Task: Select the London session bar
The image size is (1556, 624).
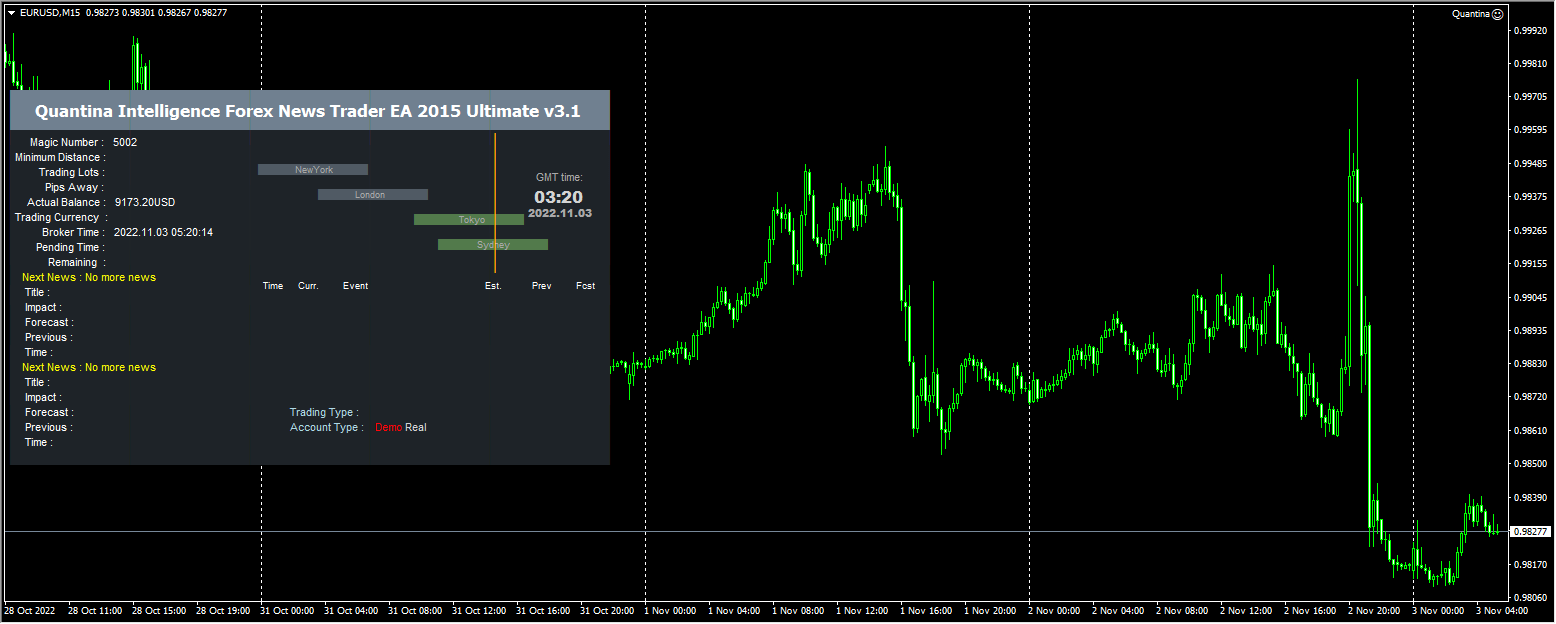Action: coord(373,195)
